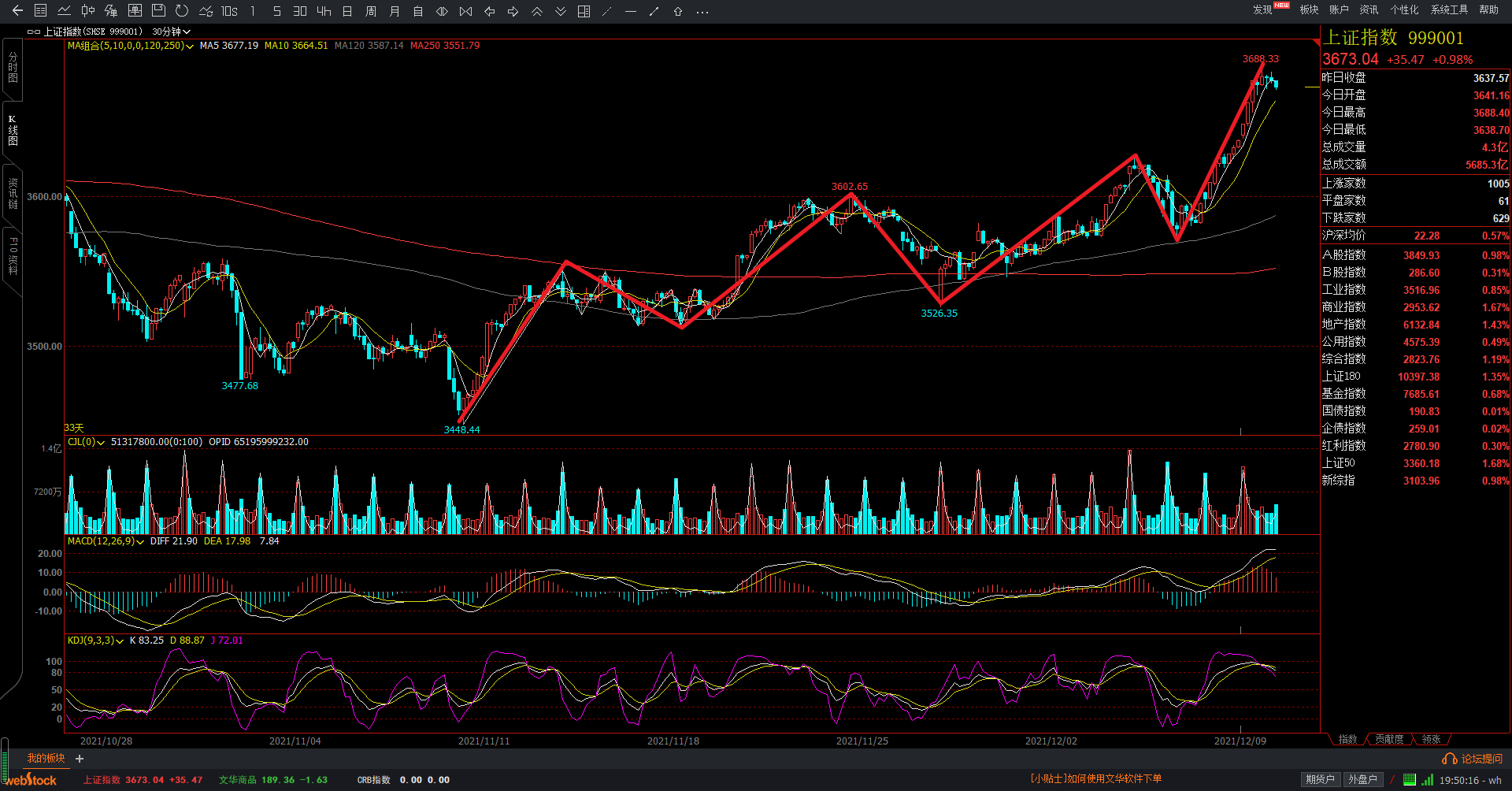
Task: Add a new board with plus button
Action: click(x=80, y=759)
